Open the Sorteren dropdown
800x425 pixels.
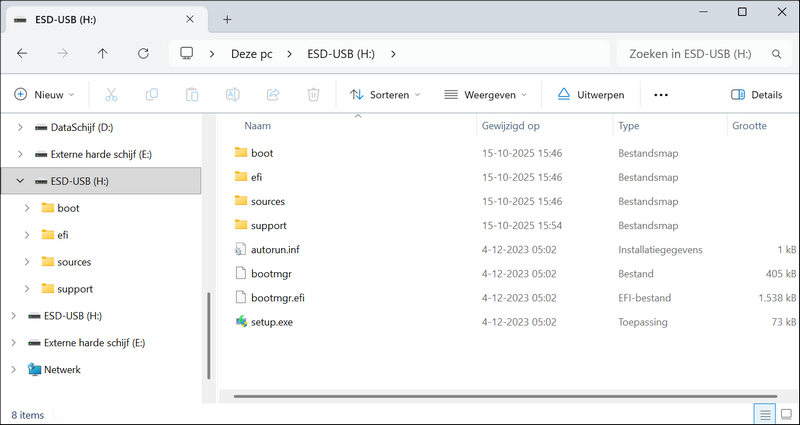385,95
